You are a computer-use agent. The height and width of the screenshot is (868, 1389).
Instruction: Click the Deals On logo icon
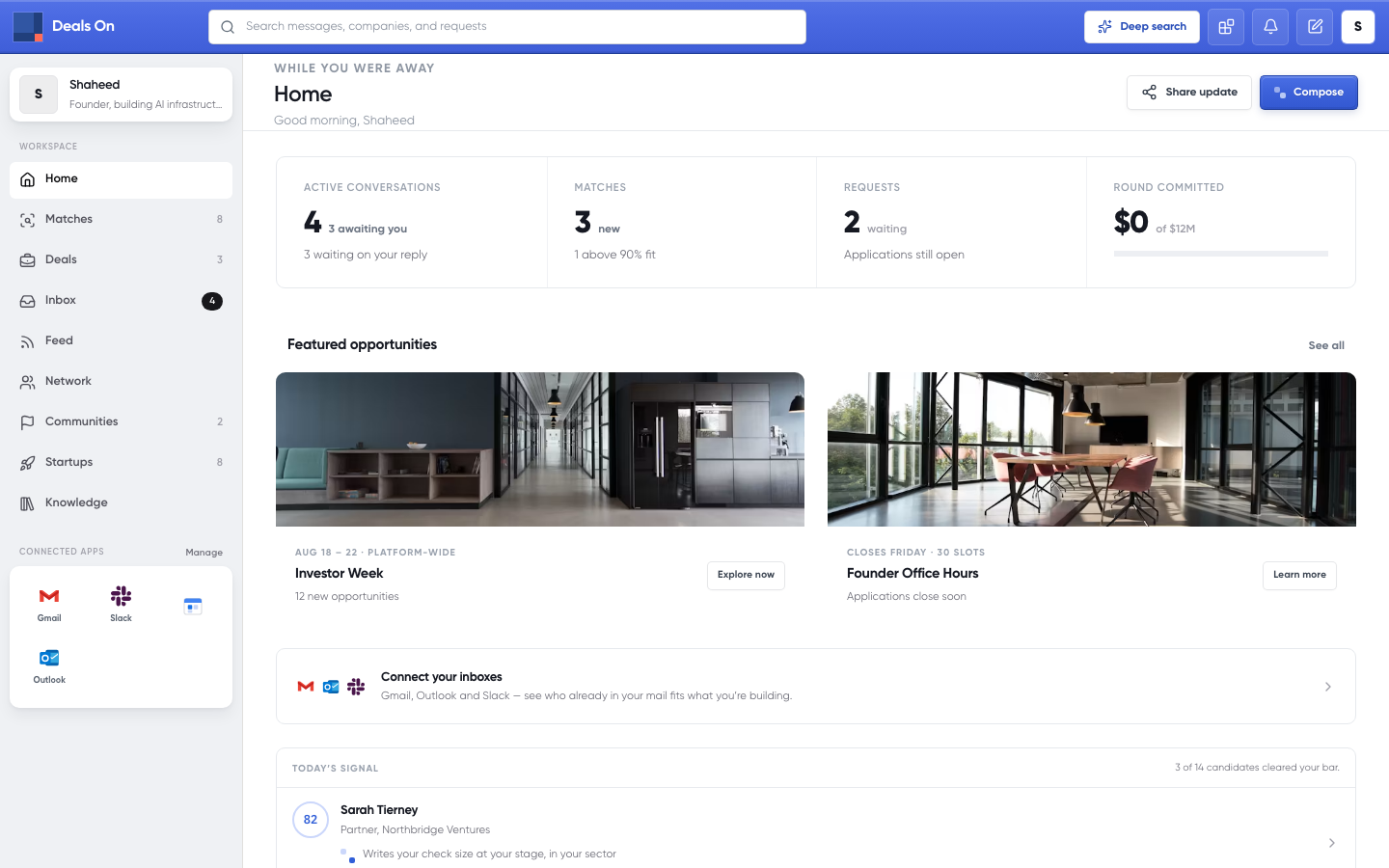pyautogui.click(x=28, y=27)
